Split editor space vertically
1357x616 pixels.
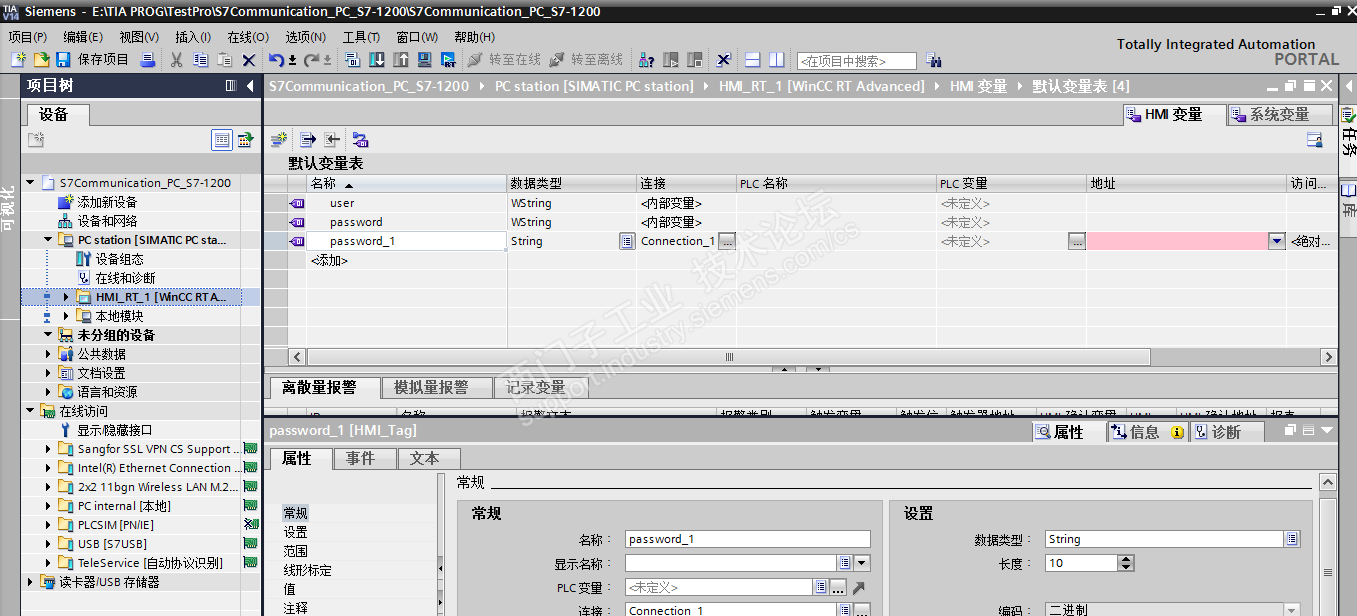pyautogui.click(x=776, y=60)
